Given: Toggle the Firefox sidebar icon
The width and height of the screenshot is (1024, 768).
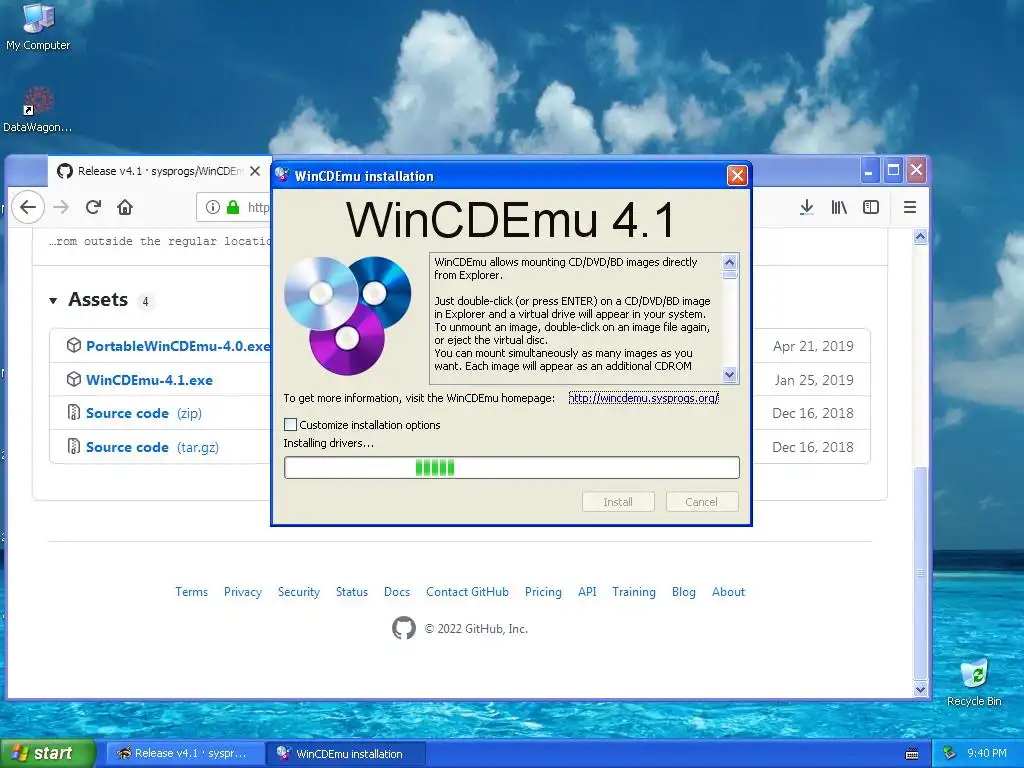Looking at the screenshot, I should click(871, 207).
